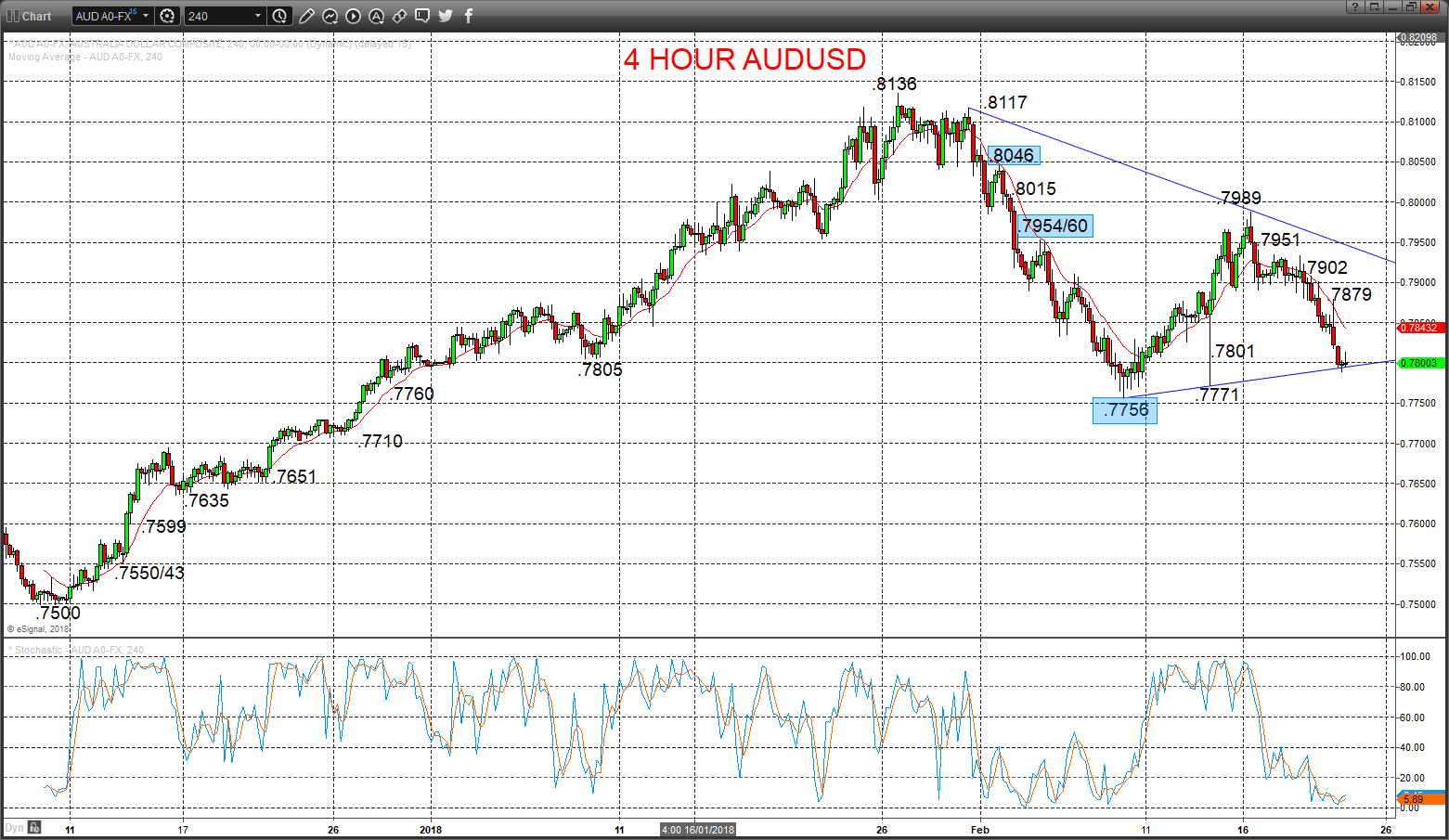The width and height of the screenshot is (1449, 840).
Task: Click the 8015 annotation label
Action: 1036,188
